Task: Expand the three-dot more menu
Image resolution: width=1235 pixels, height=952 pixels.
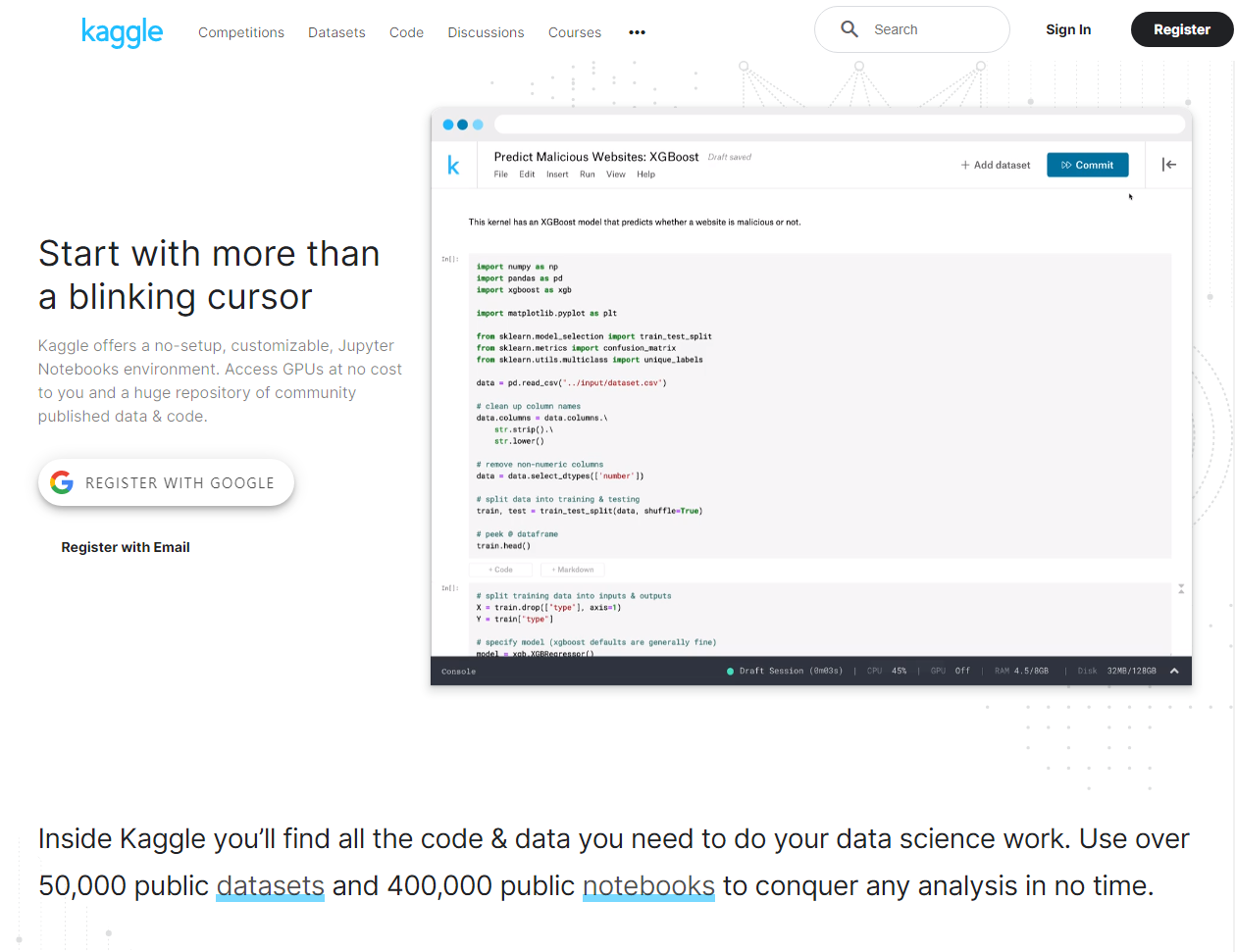Action: [637, 32]
